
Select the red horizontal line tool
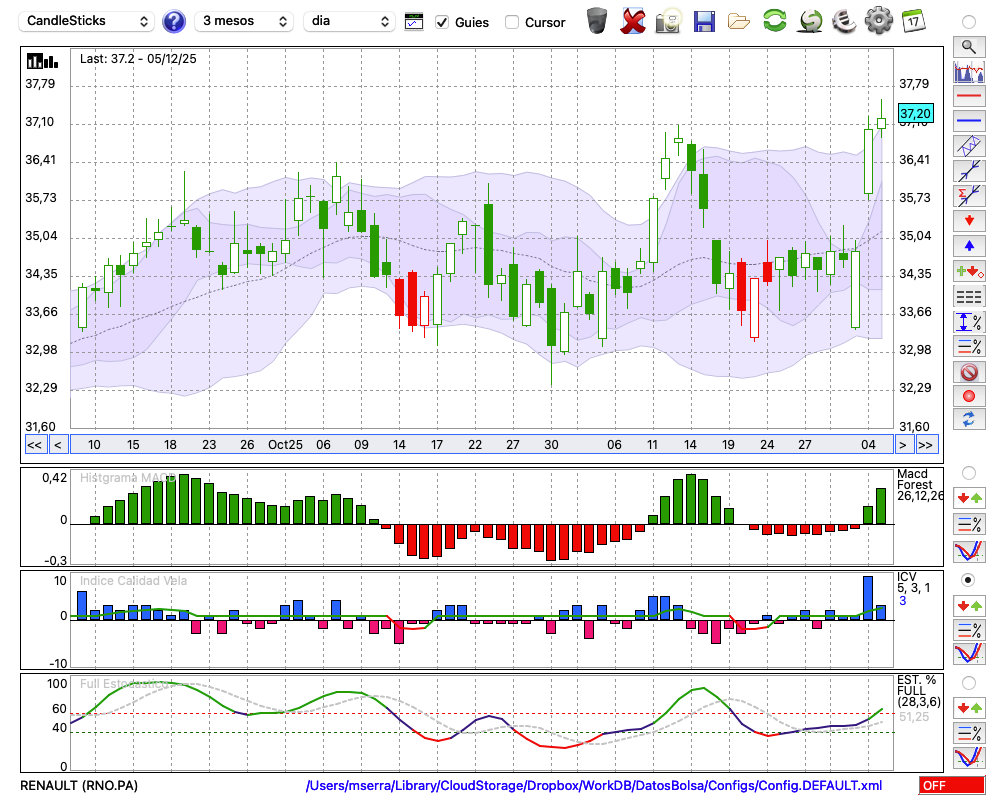click(968, 97)
